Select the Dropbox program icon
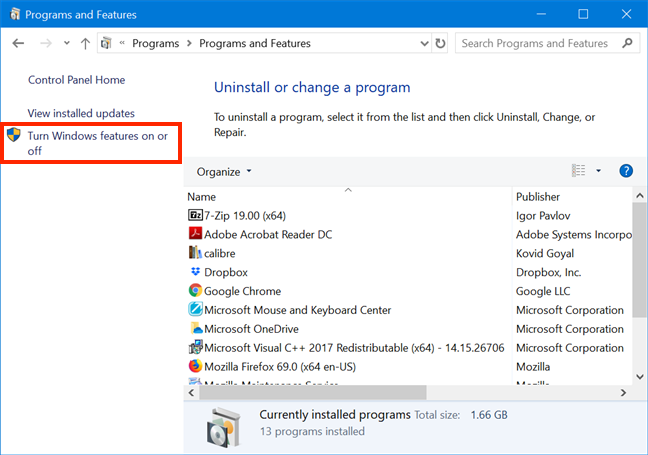Screen dimensions: 648x455 point(195,272)
